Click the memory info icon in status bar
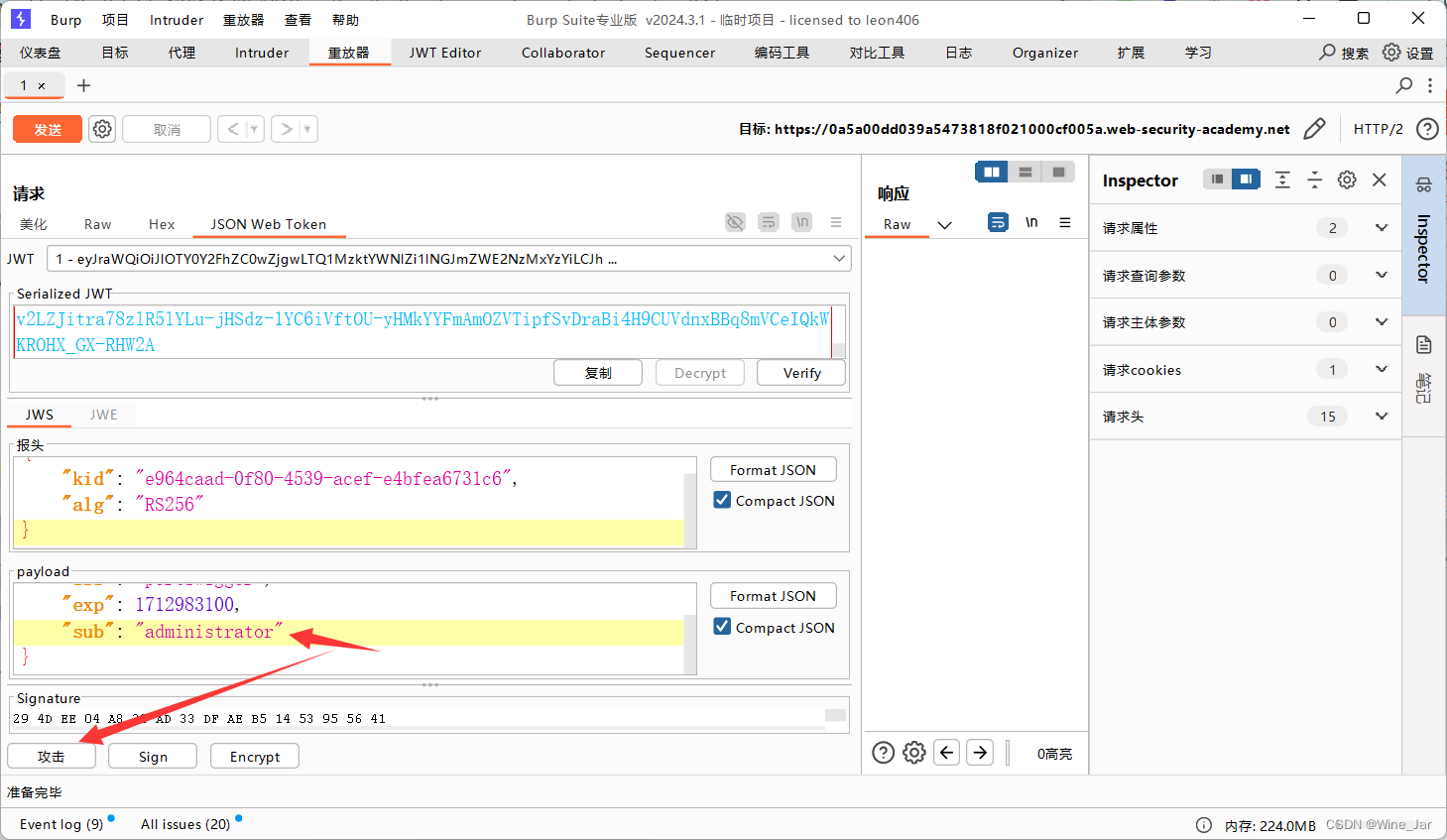The width and height of the screenshot is (1447, 840). (x=1203, y=825)
